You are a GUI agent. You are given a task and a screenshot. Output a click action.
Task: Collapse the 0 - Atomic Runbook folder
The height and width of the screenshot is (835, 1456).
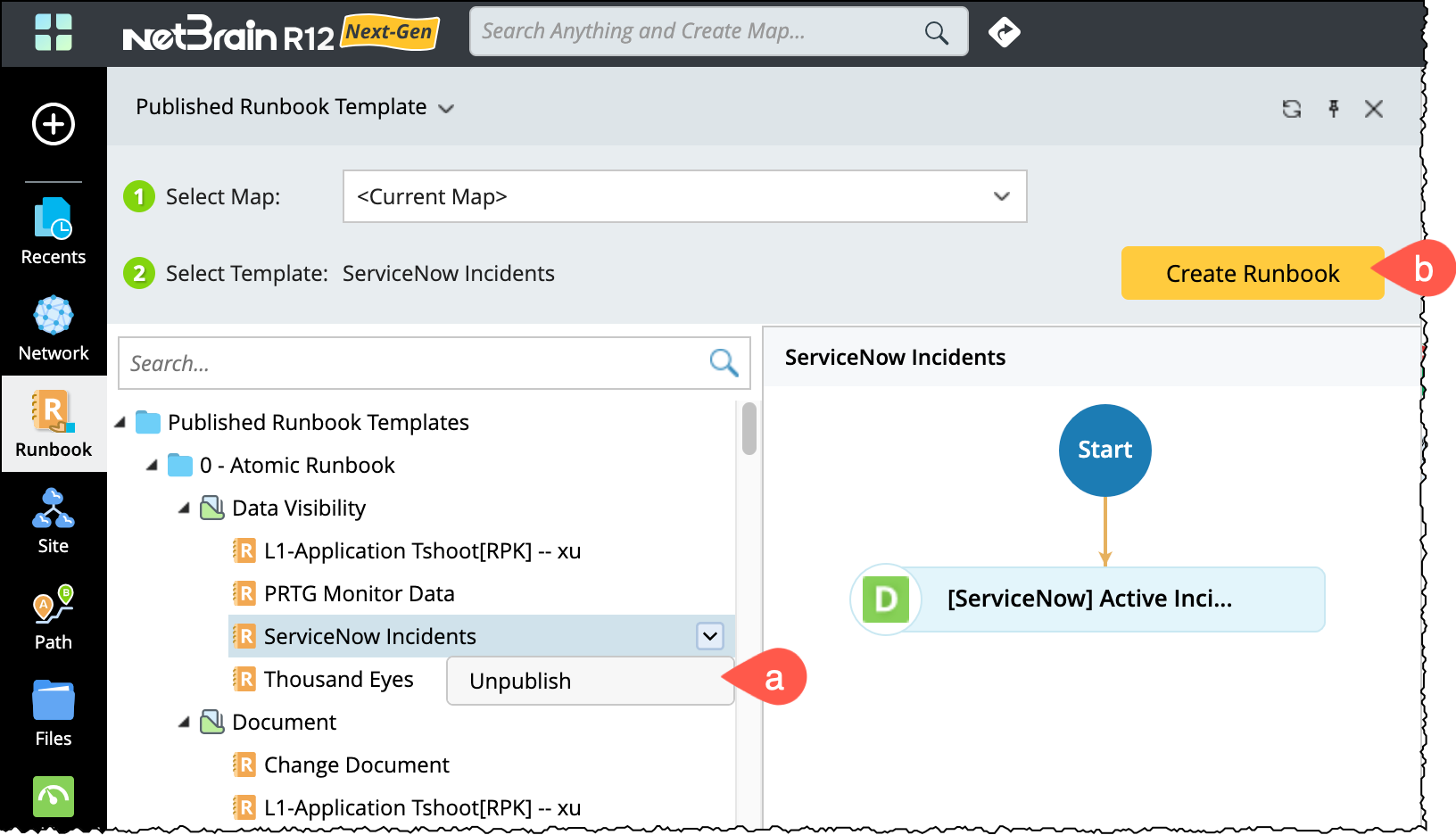coord(152,466)
